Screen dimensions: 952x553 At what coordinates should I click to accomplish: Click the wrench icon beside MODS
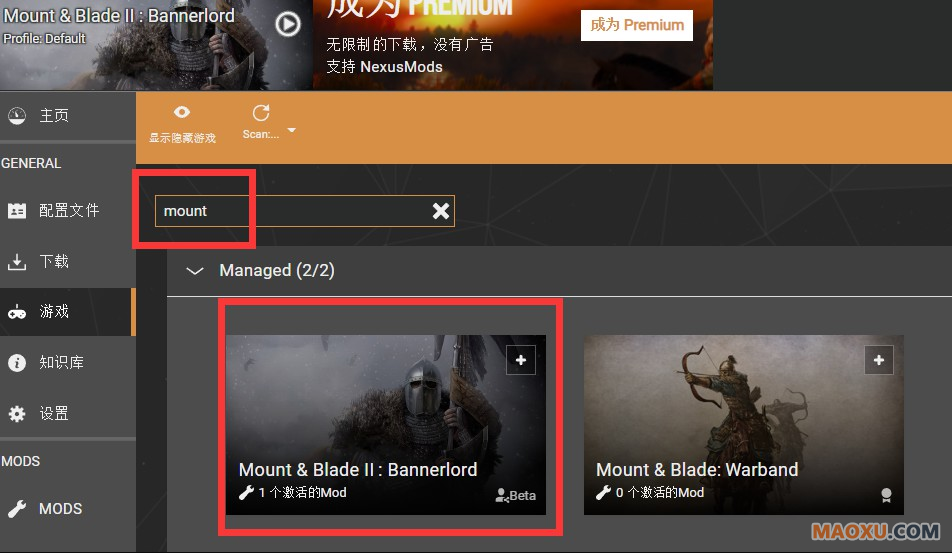pos(17,509)
